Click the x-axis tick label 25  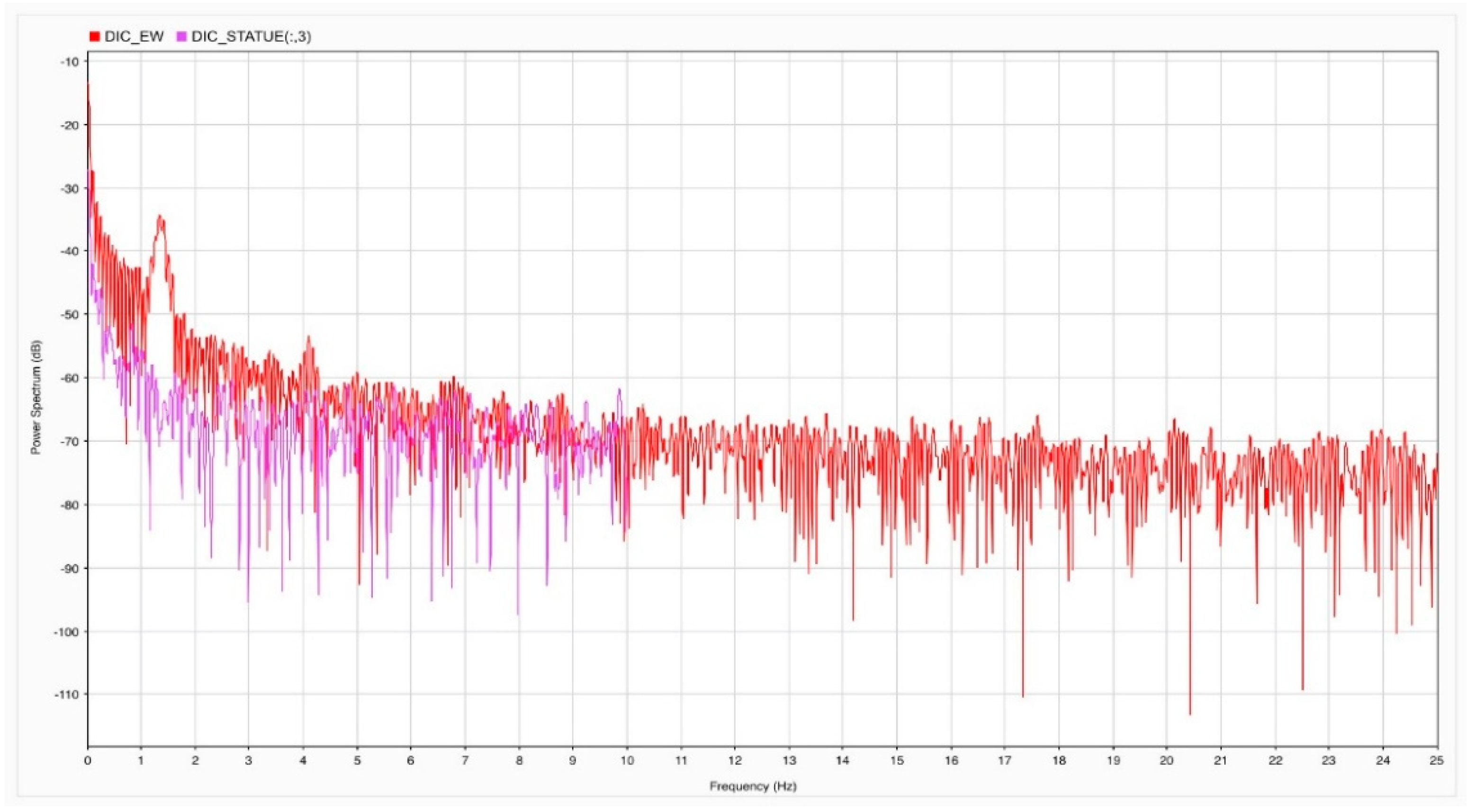pos(1436,761)
